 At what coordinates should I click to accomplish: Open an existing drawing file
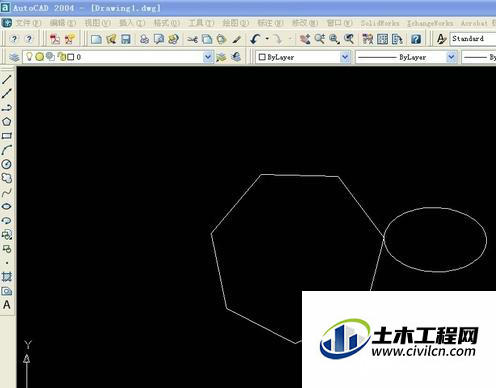tap(111, 39)
